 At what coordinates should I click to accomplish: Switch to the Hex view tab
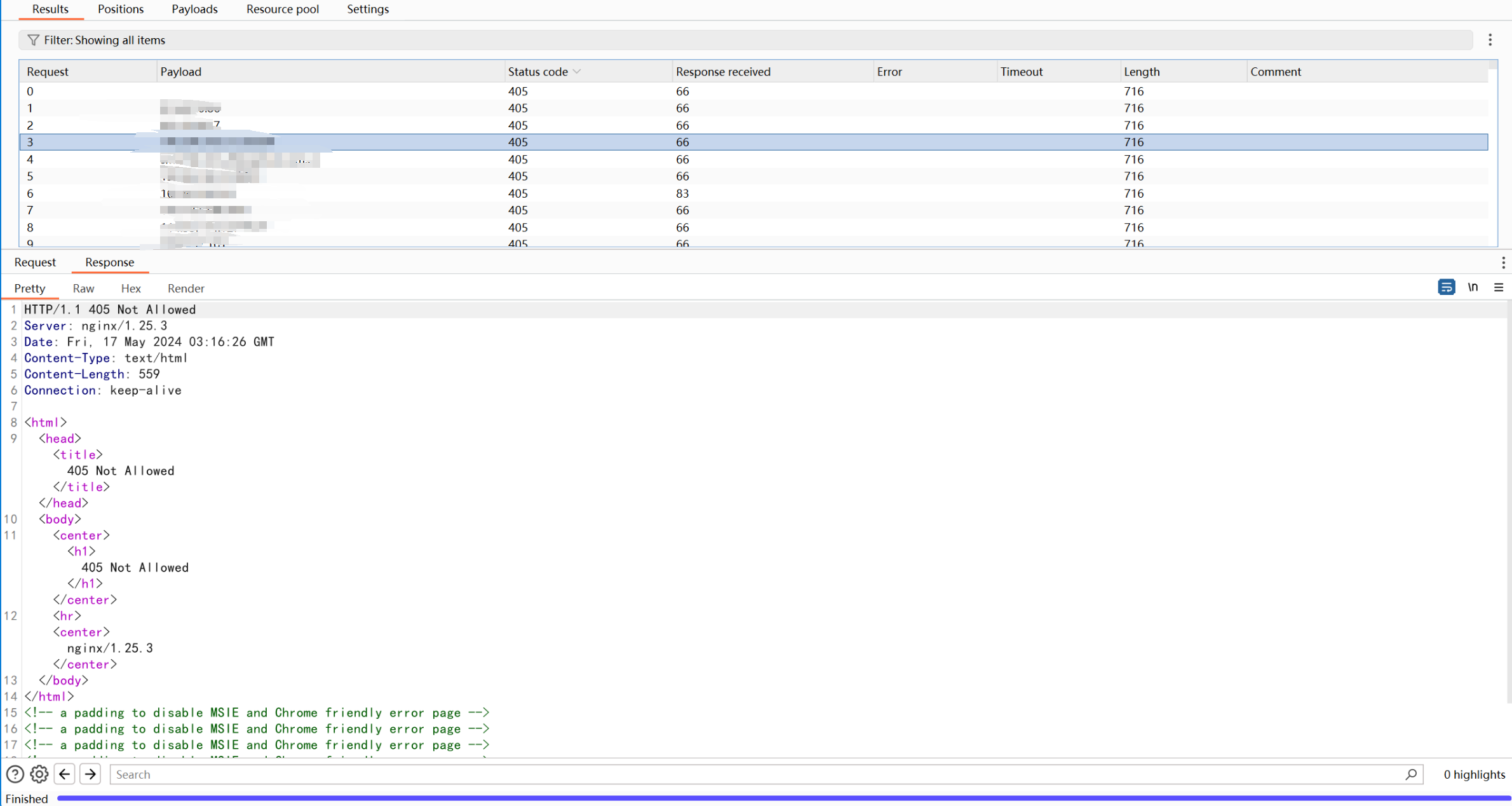[x=131, y=289]
